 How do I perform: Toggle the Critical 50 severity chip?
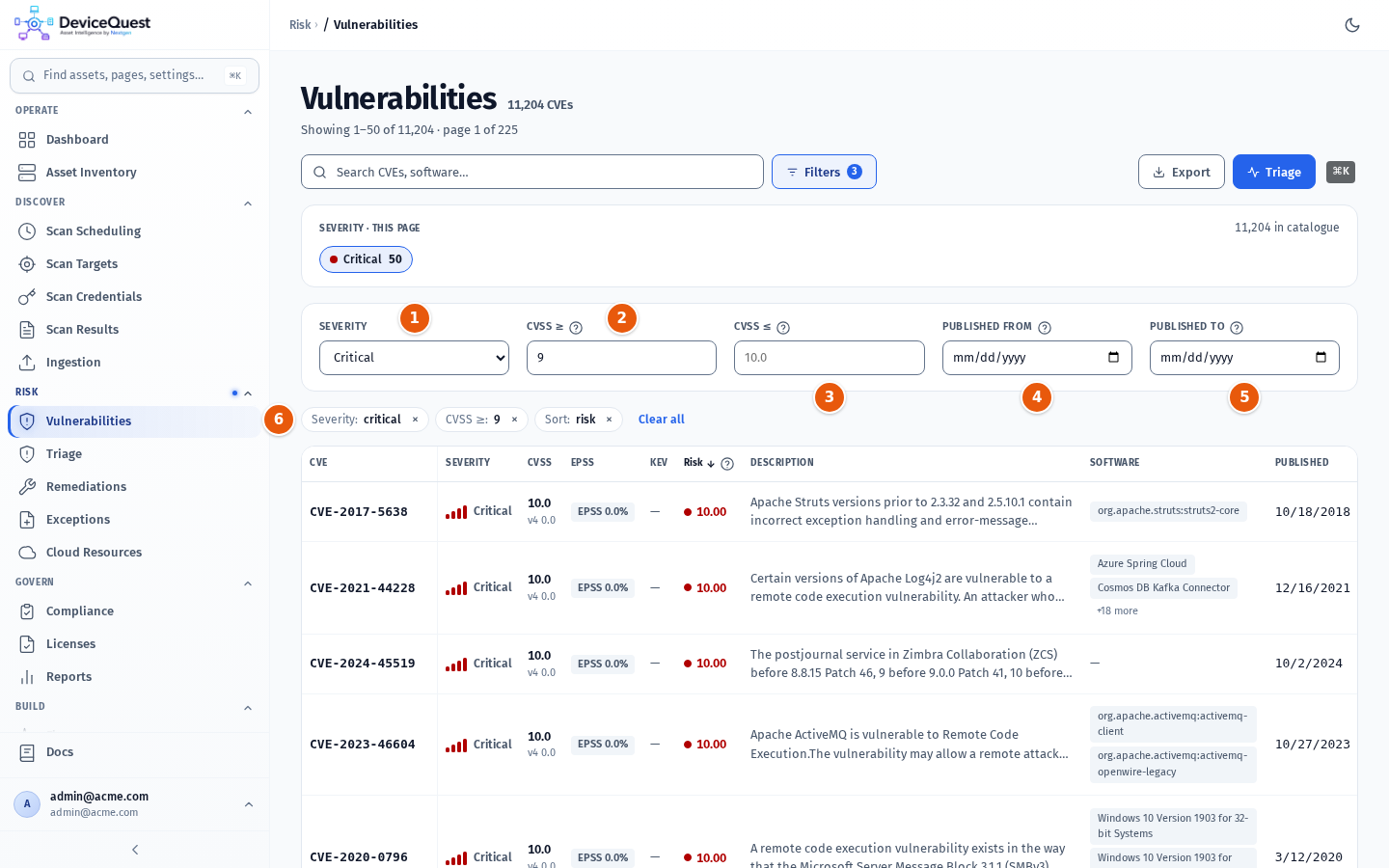pyautogui.click(x=366, y=259)
